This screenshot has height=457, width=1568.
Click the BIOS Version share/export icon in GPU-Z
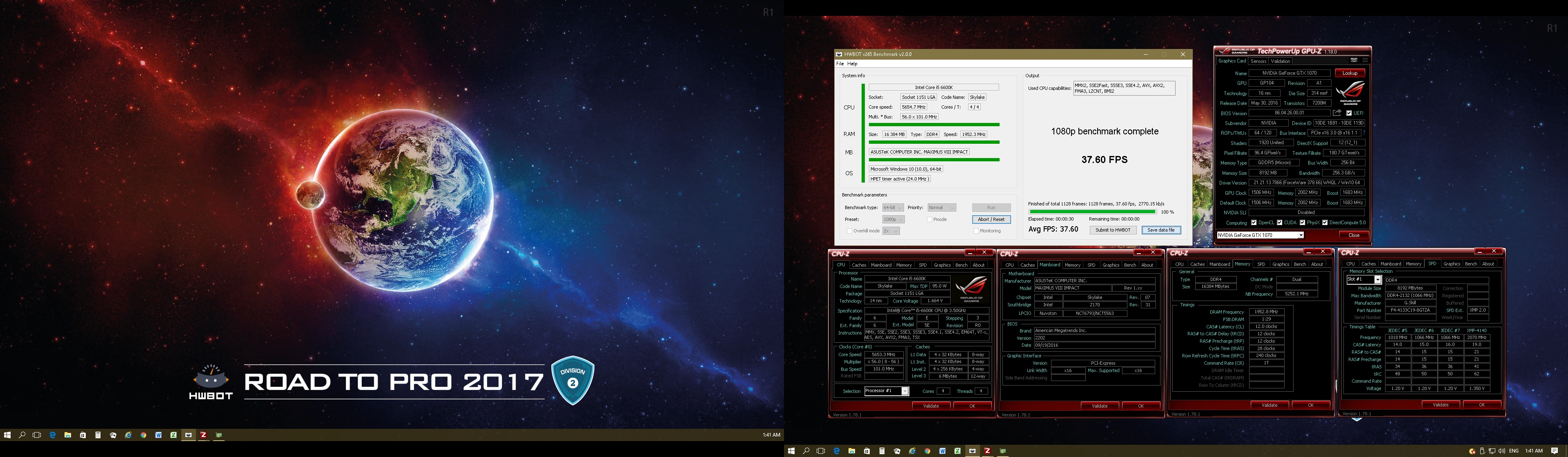(1337, 113)
